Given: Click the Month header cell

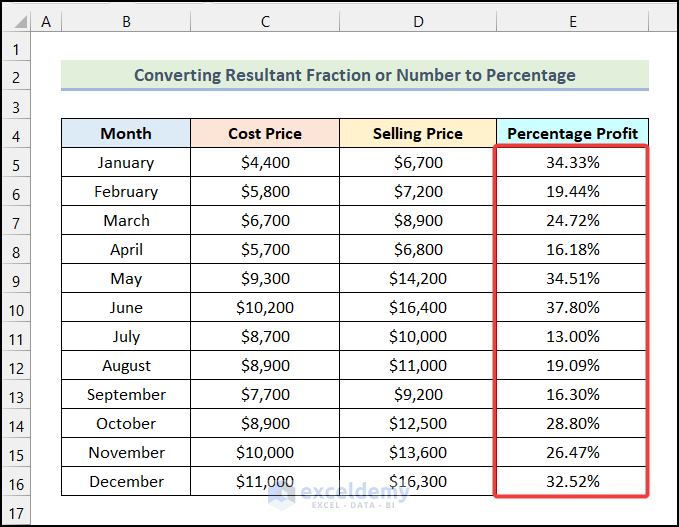Looking at the screenshot, I should click(x=126, y=133).
